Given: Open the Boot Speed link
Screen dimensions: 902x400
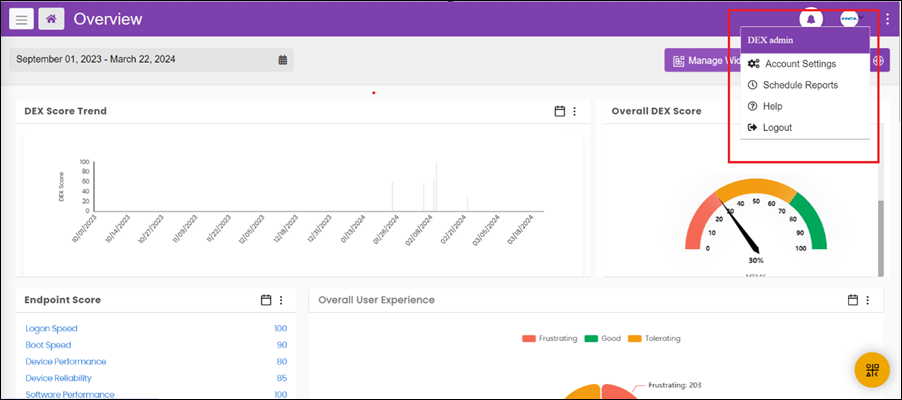Looking at the screenshot, I should (x=48, y=345).
